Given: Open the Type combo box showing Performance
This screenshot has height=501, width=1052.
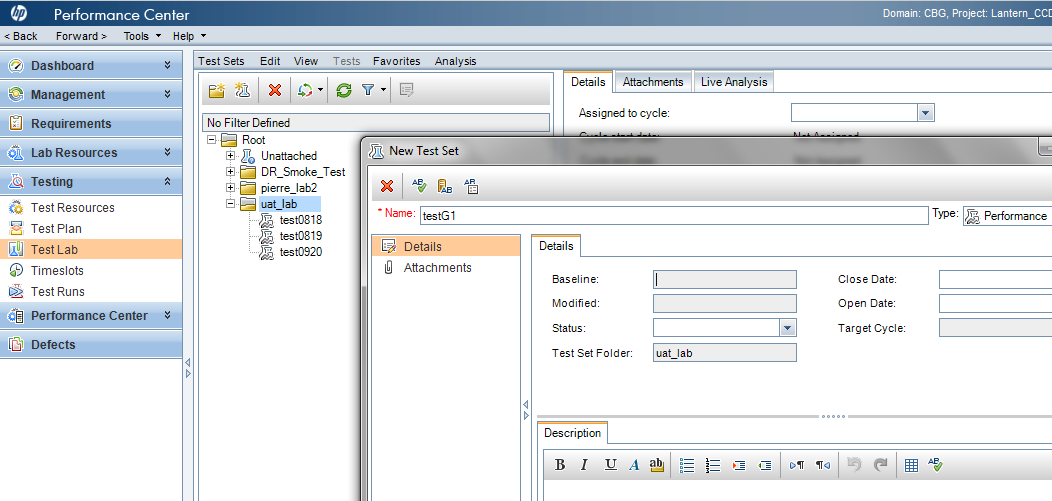Looking at the screenshot, I should coord(1008,216).
